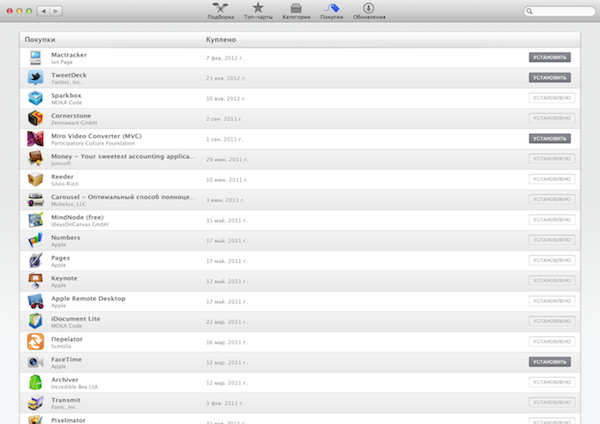Go back with the left arrow button
Screen dimensions: 600x424
pos(44,11)
